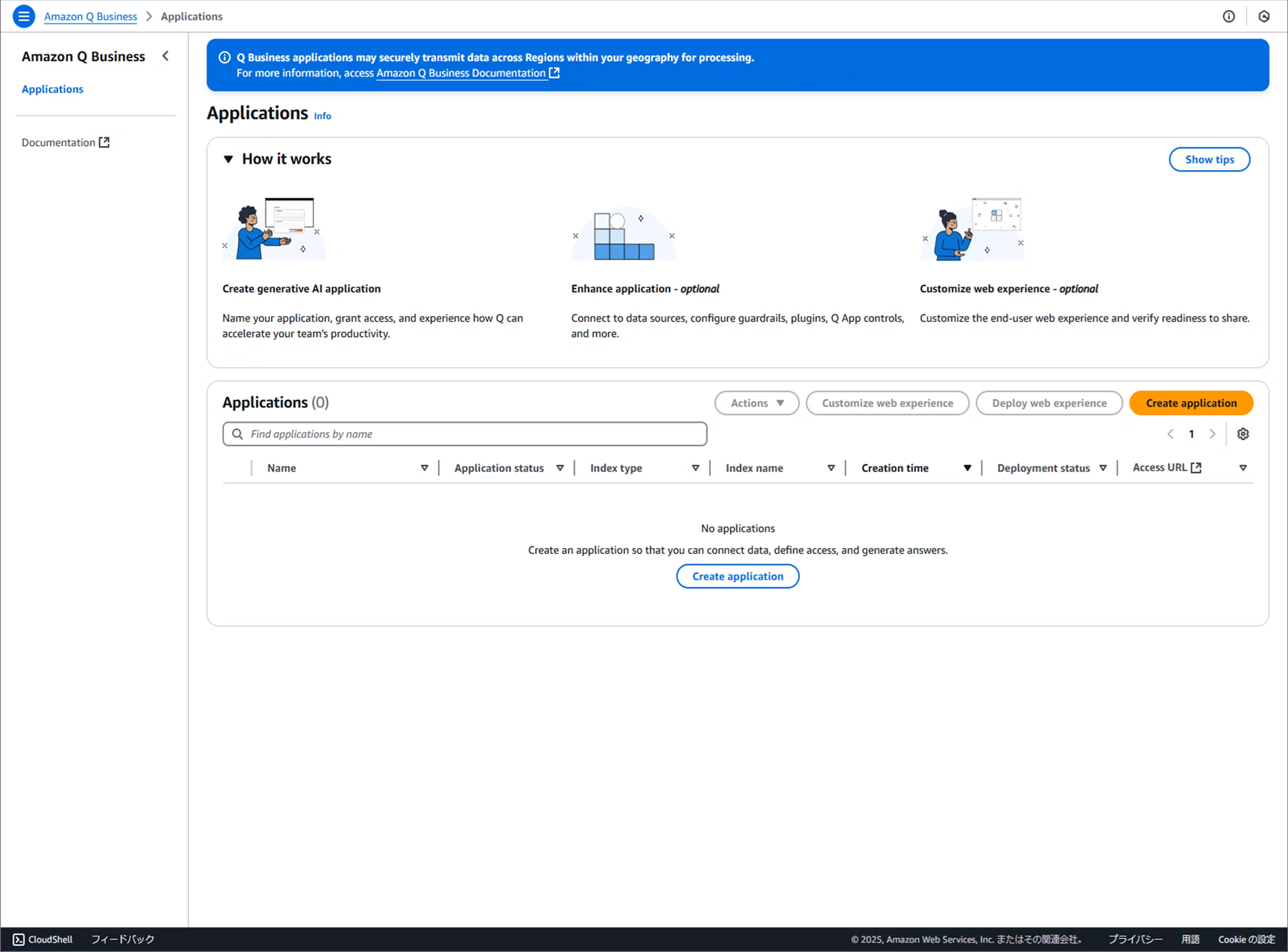This screenshot has width=1288, height=952.
Task: Go to next page arrow
Action: pos(1212,434)
